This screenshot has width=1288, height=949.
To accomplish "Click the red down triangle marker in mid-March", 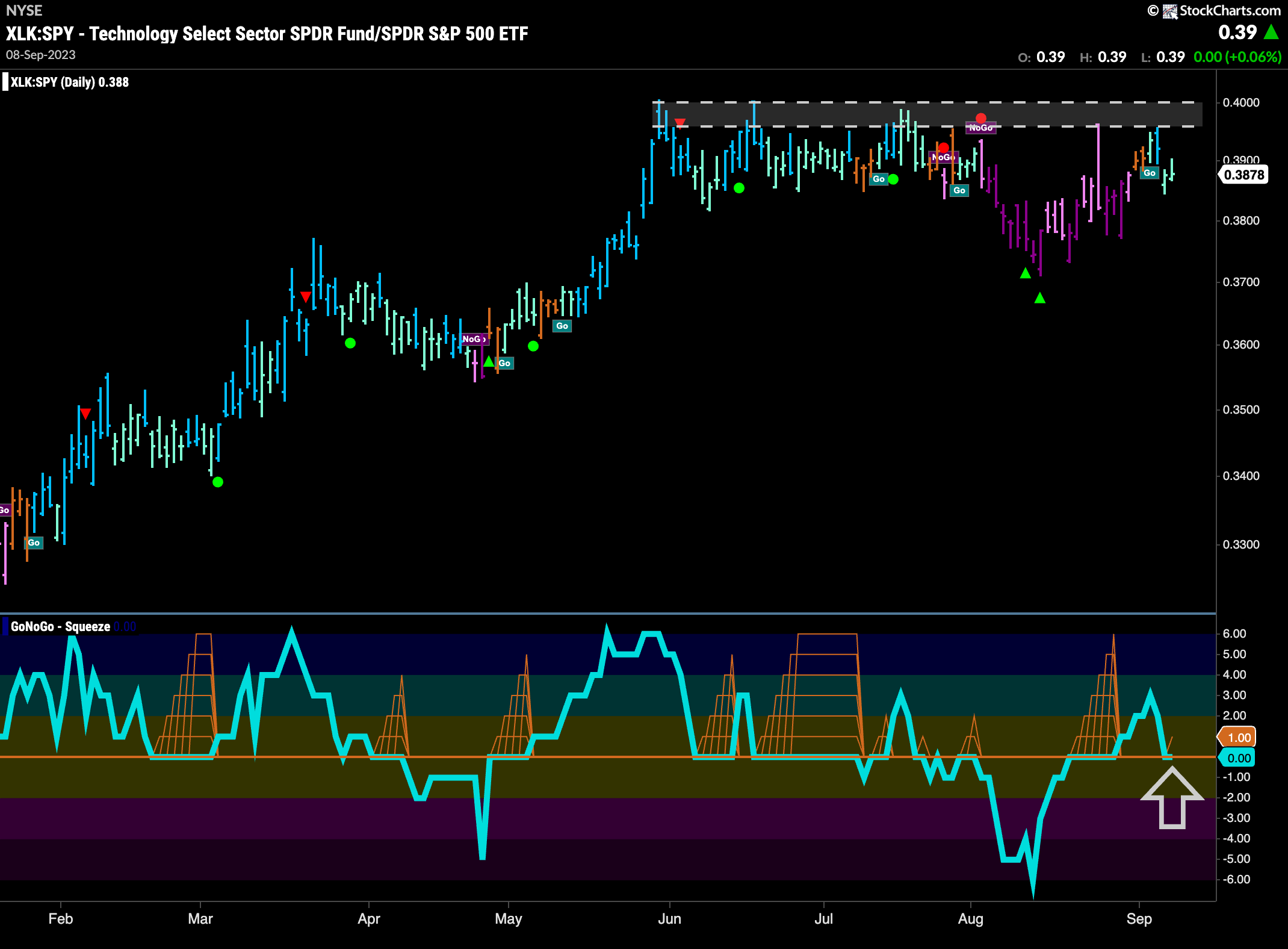I will 306,297.
